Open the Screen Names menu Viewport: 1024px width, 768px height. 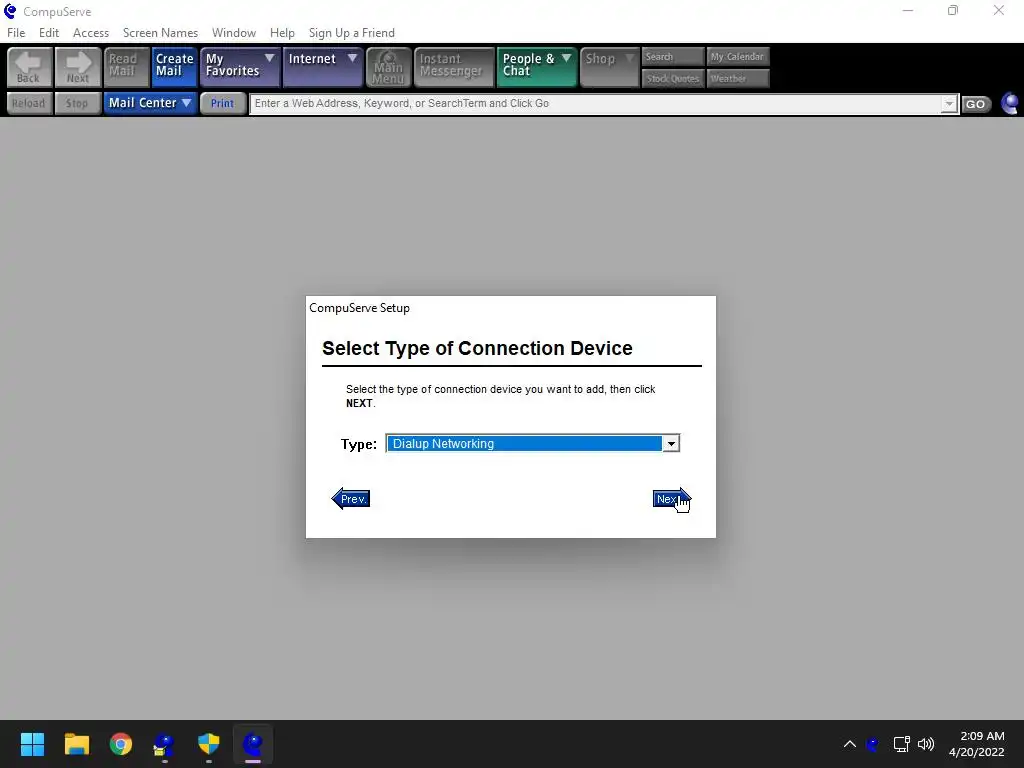[x=160, y=33]
